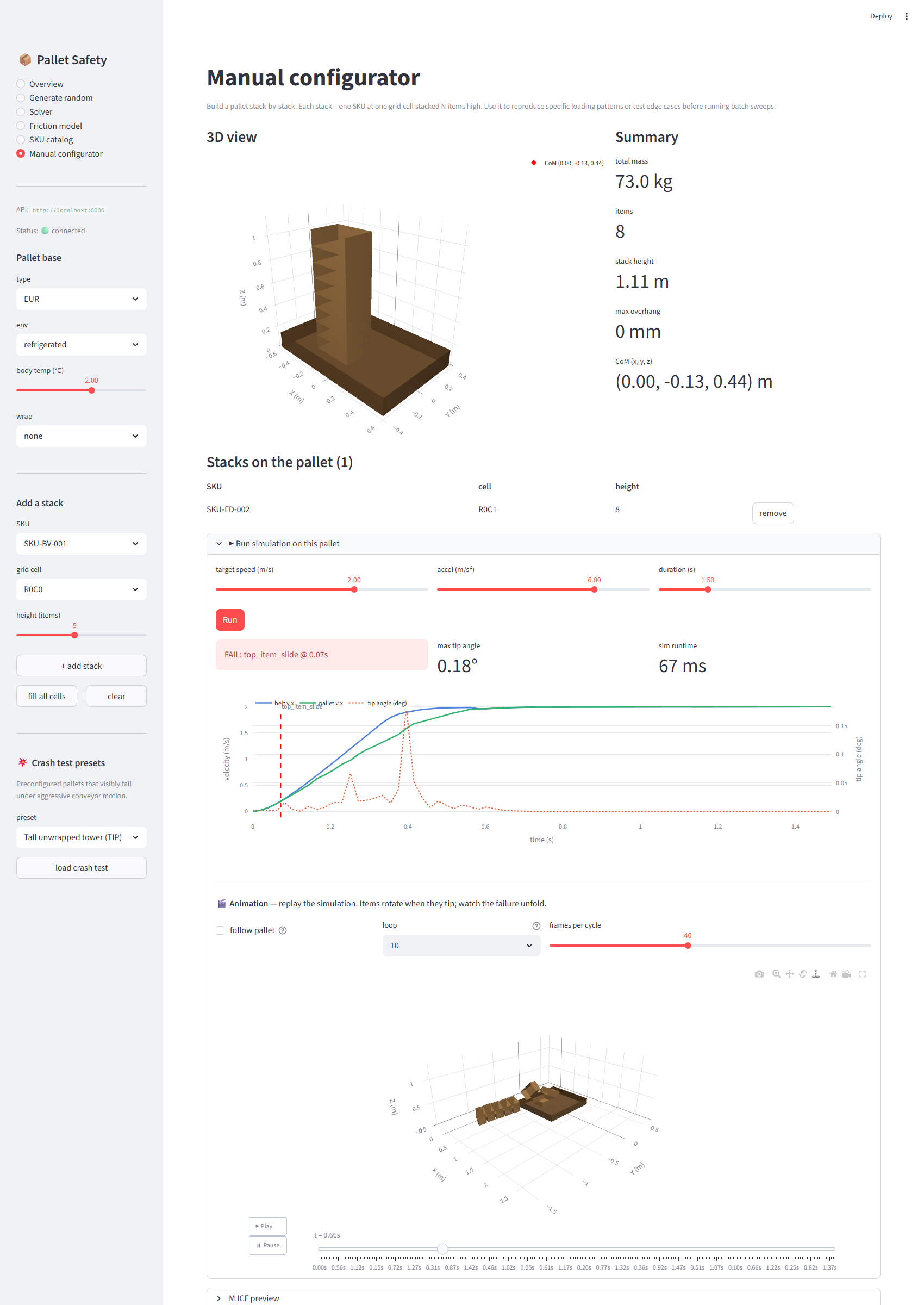Image resolution: width=924 pixels, height=1305 pixels.
Task: Click load crash test button
Action: coord(82,867)
